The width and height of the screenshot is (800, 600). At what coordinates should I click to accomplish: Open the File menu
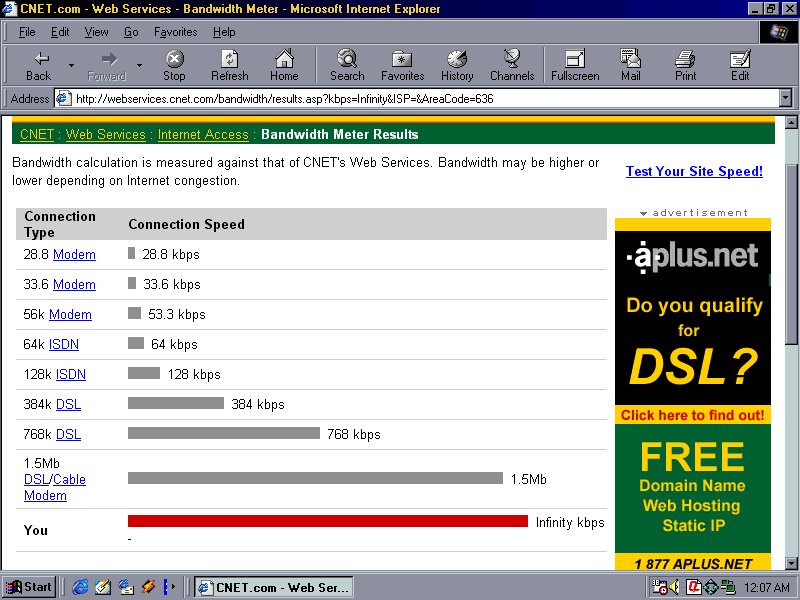(x=27, y=32)
